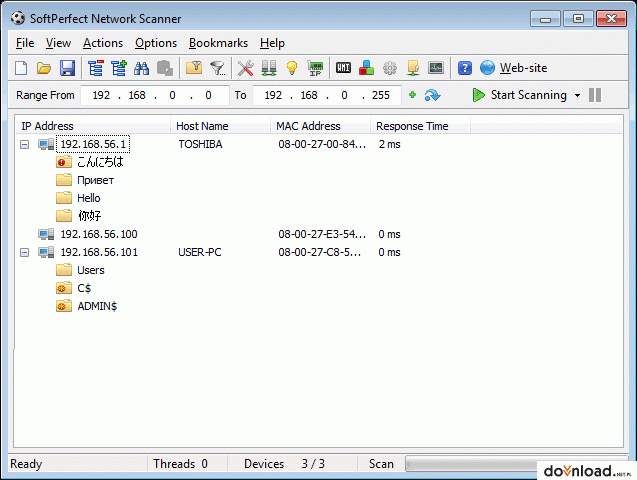This screenshot has height=480, width=637.
Task: Click the Range From first octet field
Action: click(101, 95)
